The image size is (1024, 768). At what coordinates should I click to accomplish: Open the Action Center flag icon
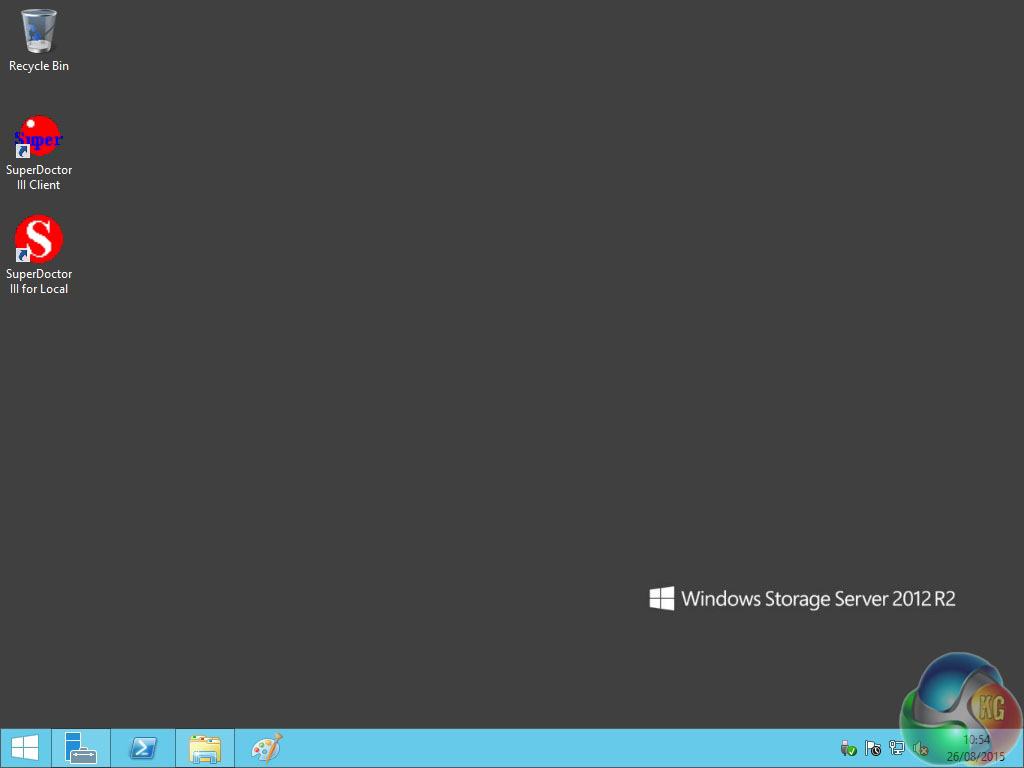tap(872, 748)
